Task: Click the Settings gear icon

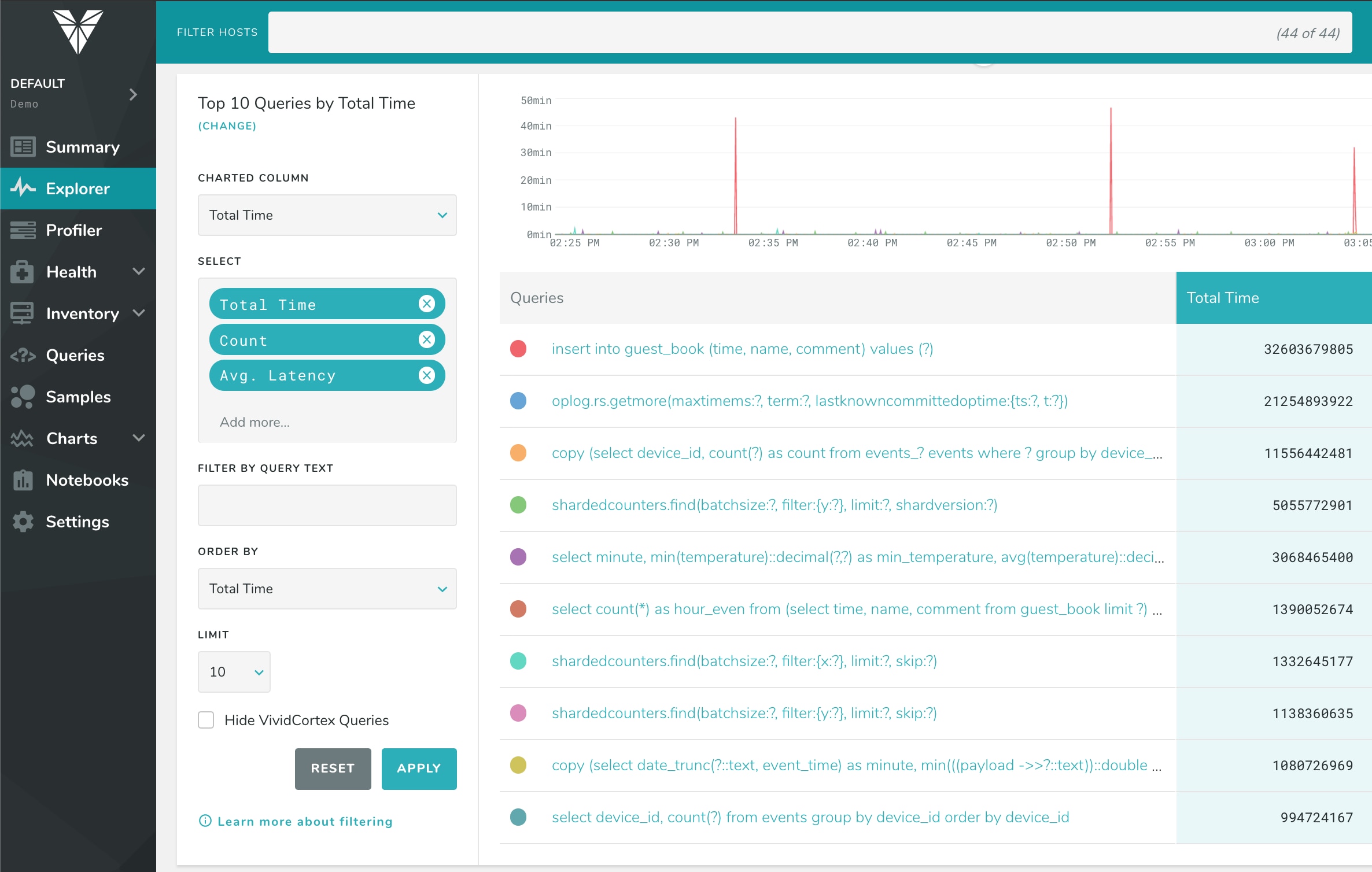Action: (x=23, y=522)
